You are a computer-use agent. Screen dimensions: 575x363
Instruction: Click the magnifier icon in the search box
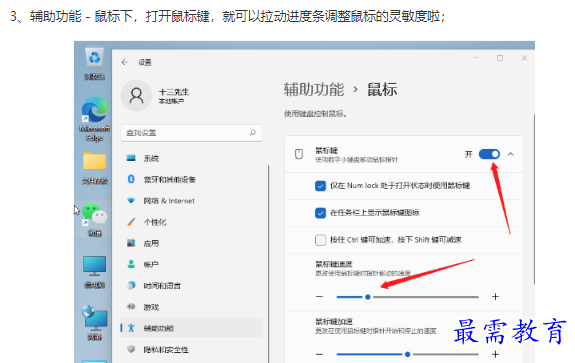(253, 132)
